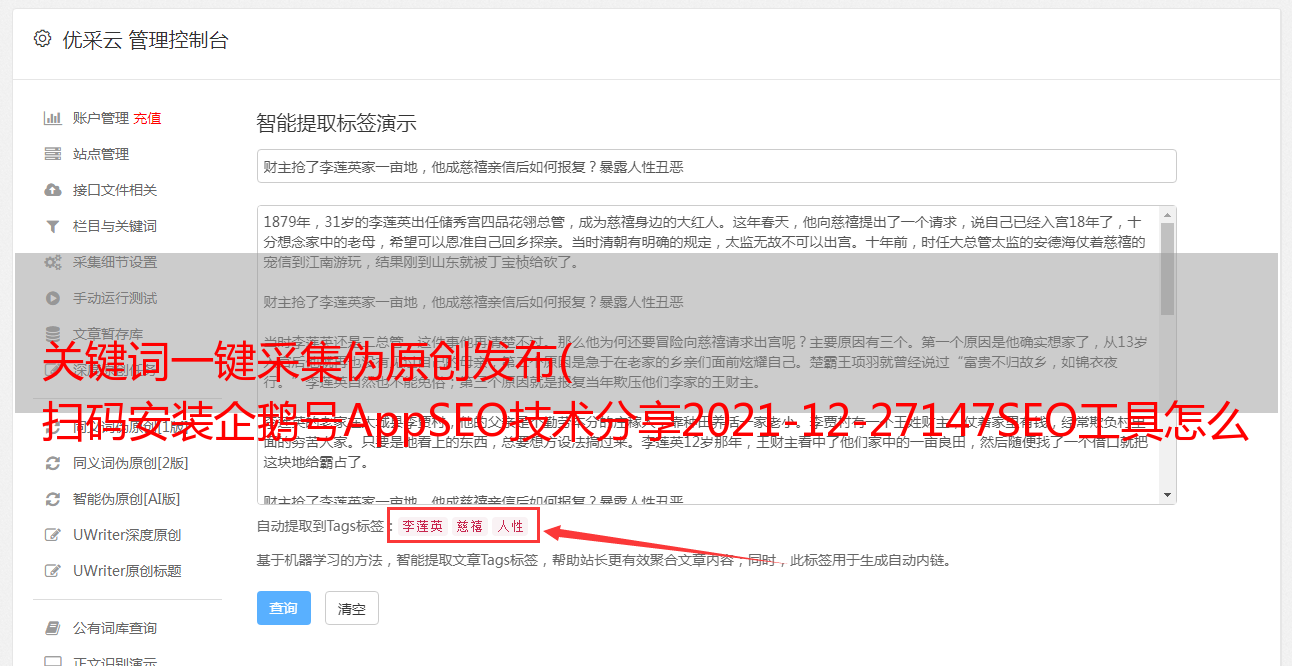Screen dimensions: 1292x666
Task: Click the database icon for 文章暂存库
Action: (52, 334)
